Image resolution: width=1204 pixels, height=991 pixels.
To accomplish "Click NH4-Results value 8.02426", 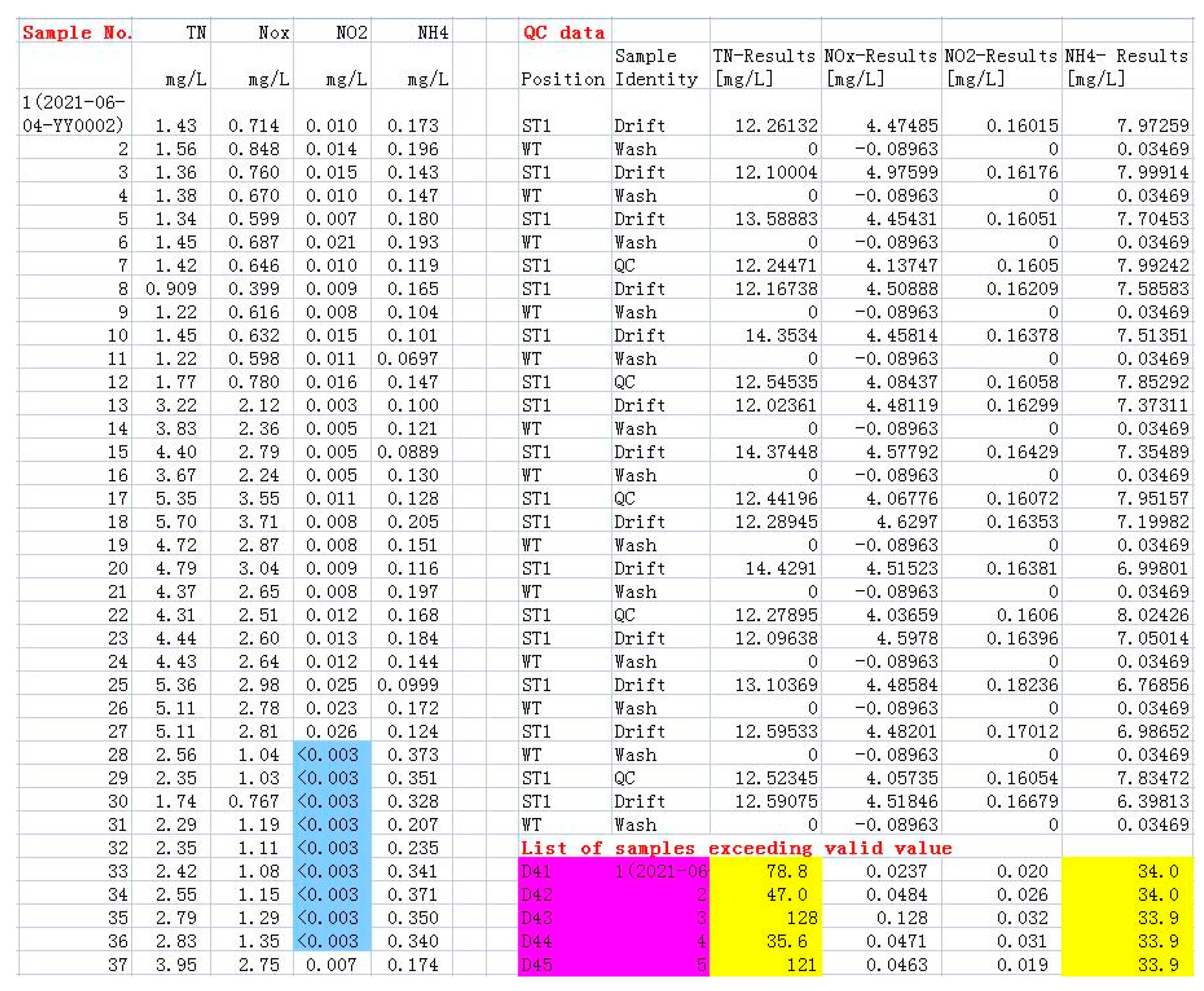I will tap(1153, 615).
